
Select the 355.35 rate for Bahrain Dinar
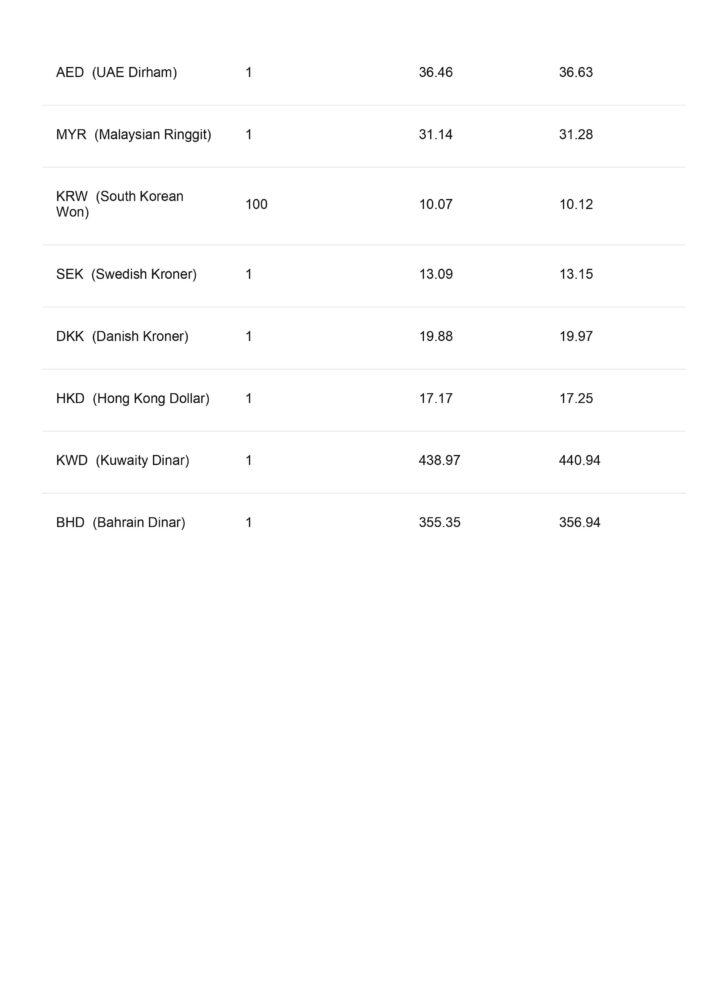(x=440, y=523)
